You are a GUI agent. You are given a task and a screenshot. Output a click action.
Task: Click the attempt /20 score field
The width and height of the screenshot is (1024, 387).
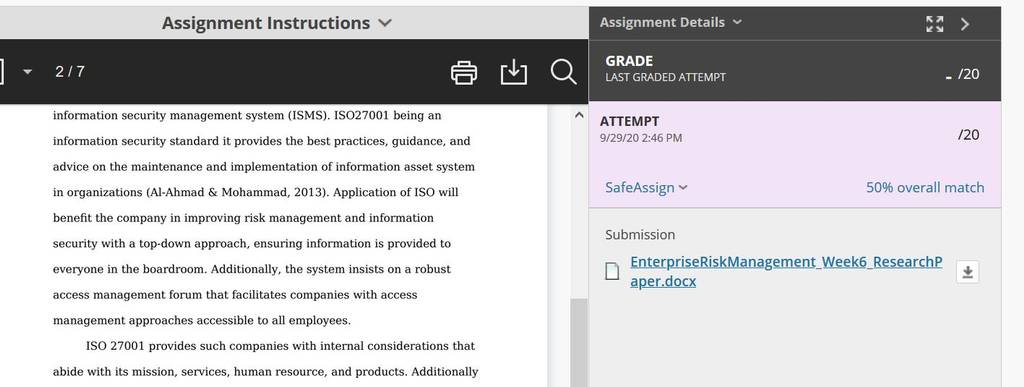[x=968, y=134]
